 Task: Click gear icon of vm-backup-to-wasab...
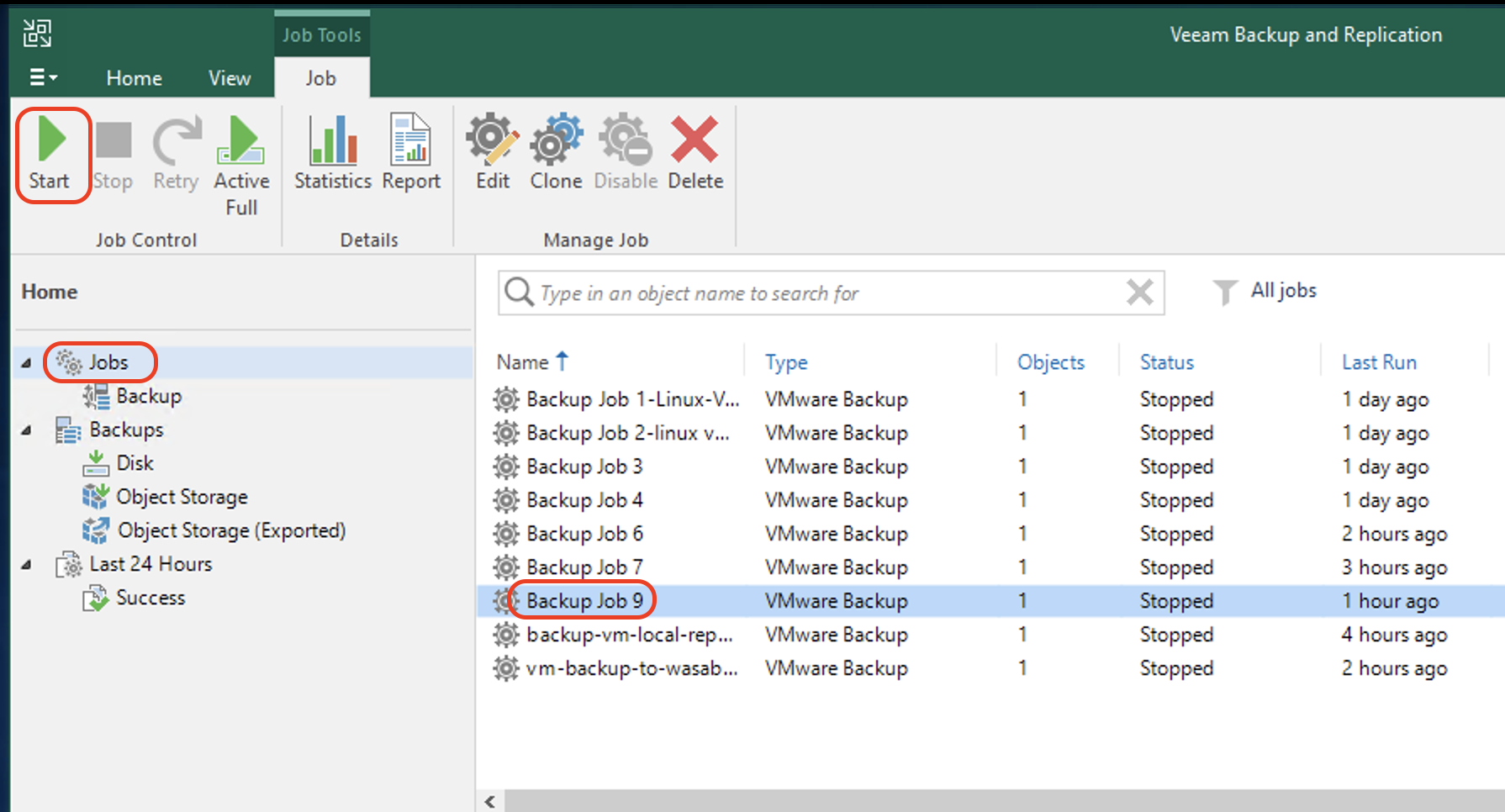(x=506, y=668)
